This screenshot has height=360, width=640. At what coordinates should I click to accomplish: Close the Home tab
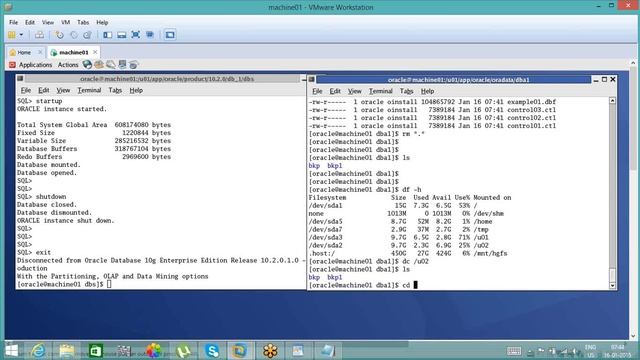click(x=40, y=52)
